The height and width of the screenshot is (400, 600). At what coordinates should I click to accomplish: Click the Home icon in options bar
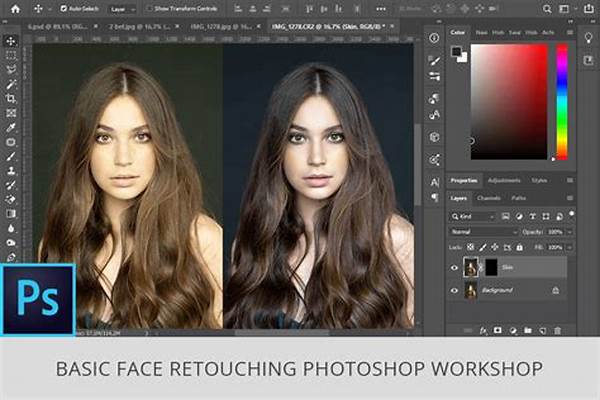coord(15,8)
